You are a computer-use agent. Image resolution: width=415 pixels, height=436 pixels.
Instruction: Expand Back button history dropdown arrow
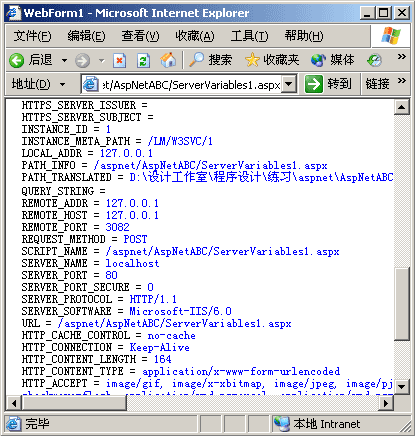[x=64, y=61]
